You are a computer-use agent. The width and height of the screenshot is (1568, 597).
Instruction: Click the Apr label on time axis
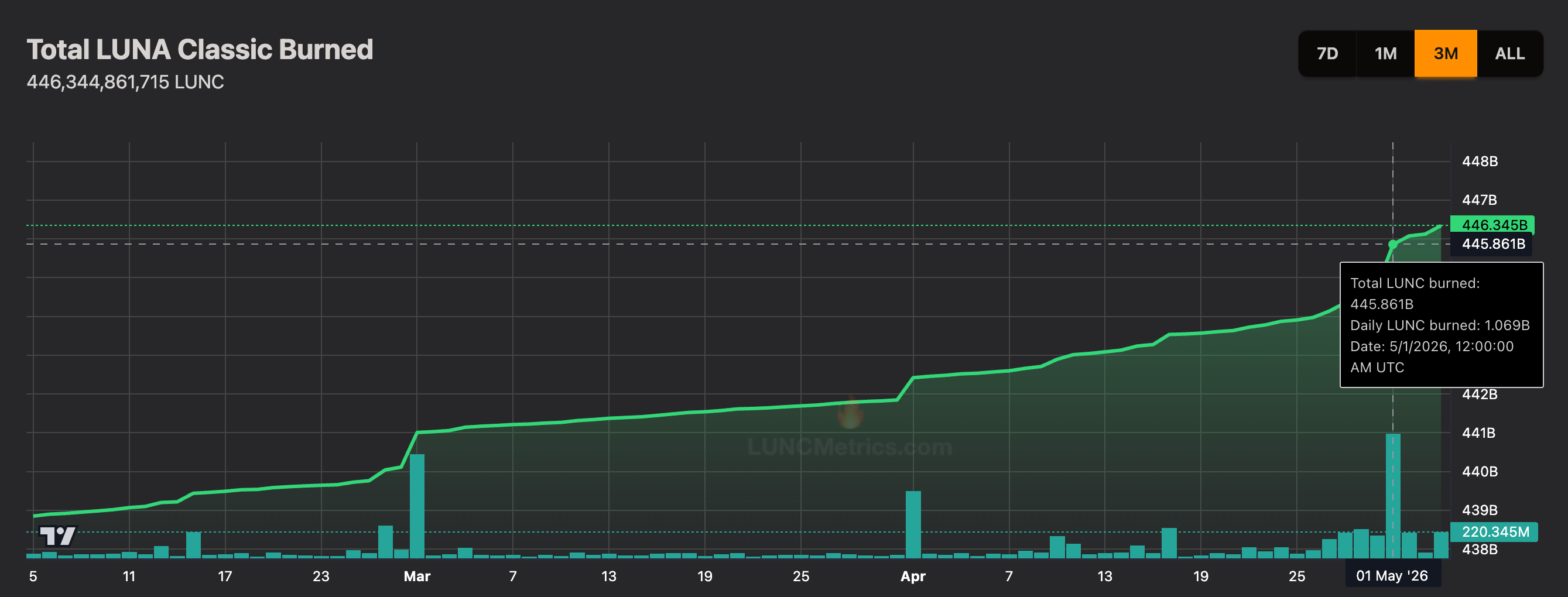[913, 577]
